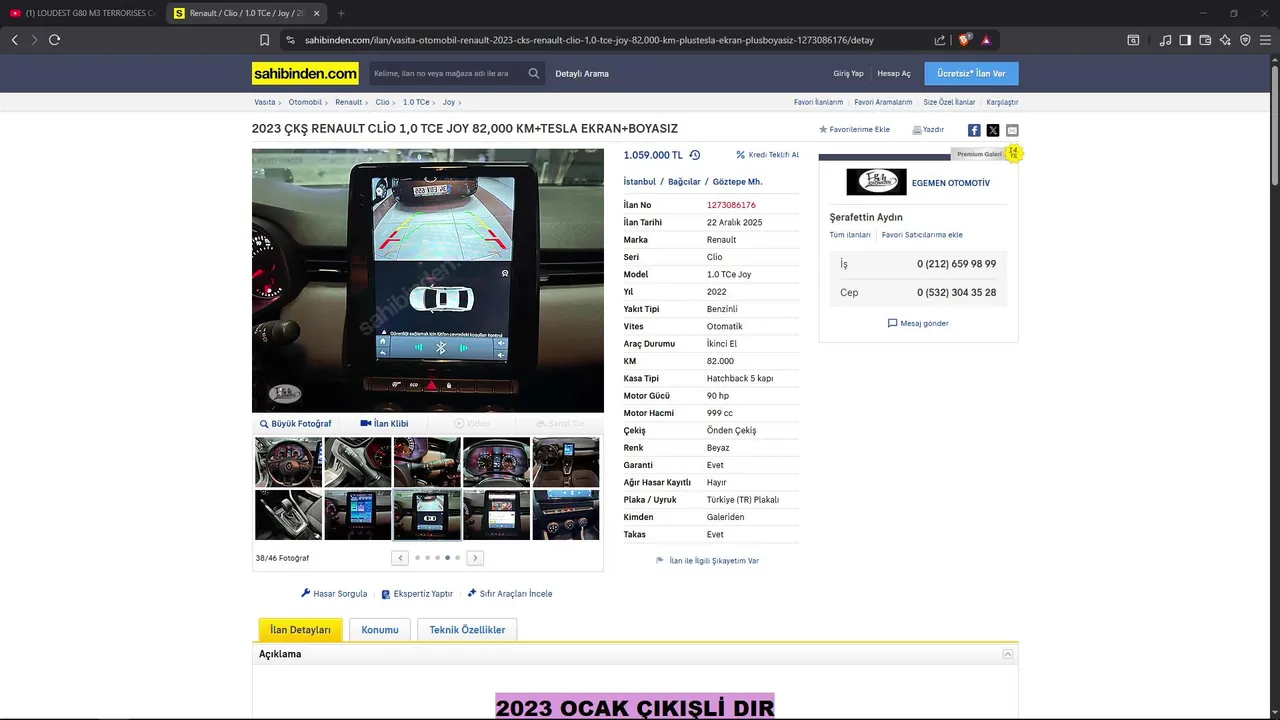Click Sıfır Araçları İncele link
Viewport: 1280px width, 720px height.
click(509, 594)
